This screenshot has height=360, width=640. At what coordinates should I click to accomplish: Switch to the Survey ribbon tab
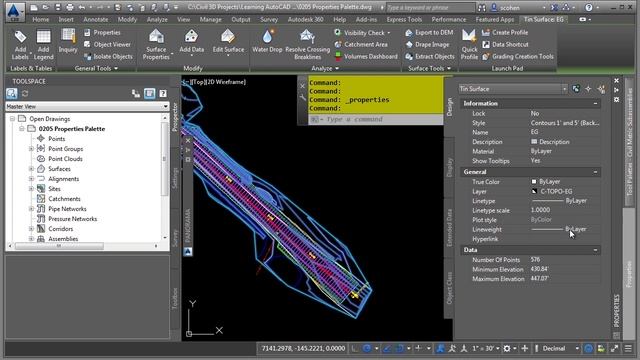(269, 20)
